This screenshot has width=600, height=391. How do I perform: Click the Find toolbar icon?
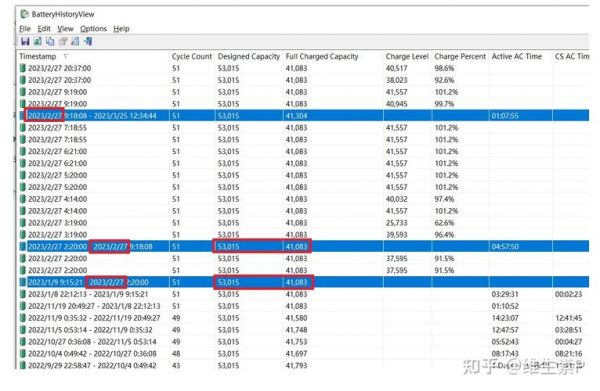pos(75,41)
